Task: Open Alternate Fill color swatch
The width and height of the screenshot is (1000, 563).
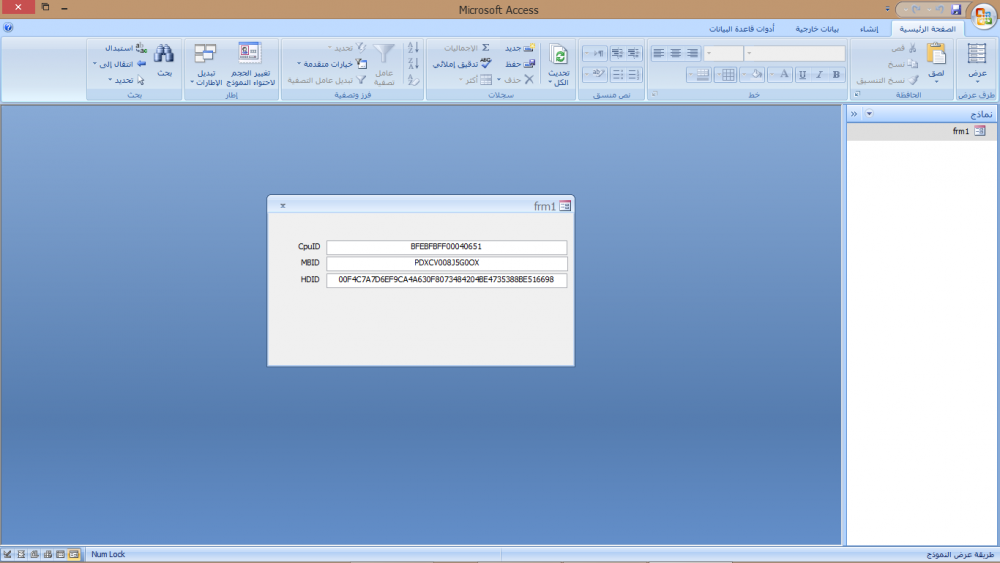Action: coord(699,75)
